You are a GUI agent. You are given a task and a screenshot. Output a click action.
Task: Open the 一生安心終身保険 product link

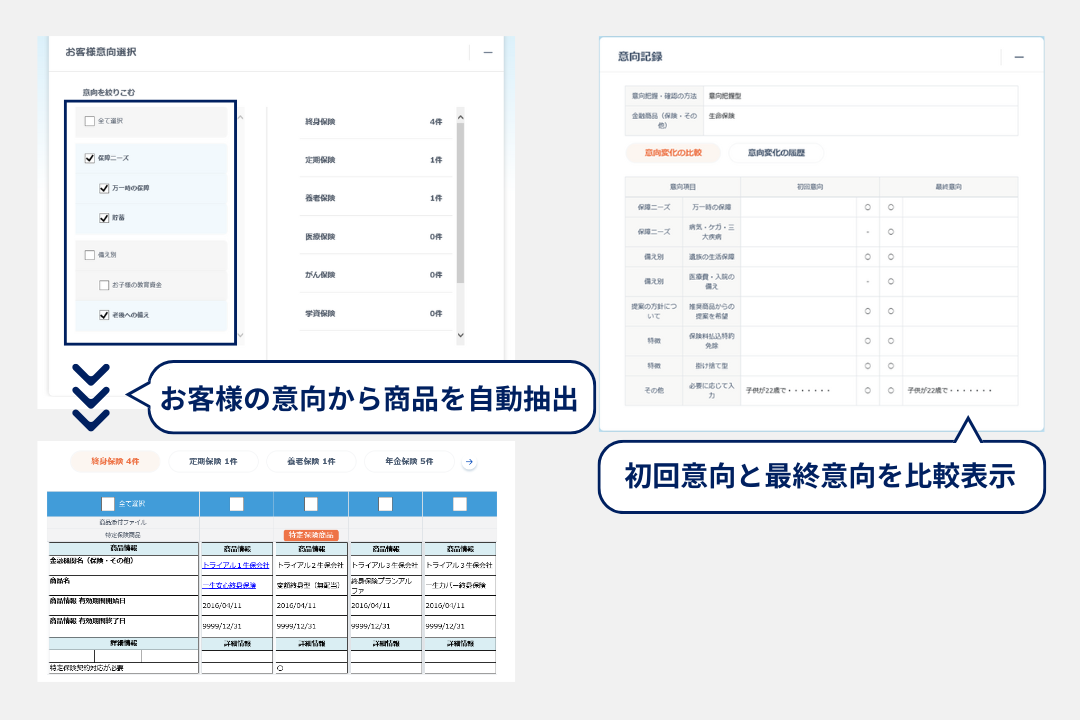pos(229,585)
